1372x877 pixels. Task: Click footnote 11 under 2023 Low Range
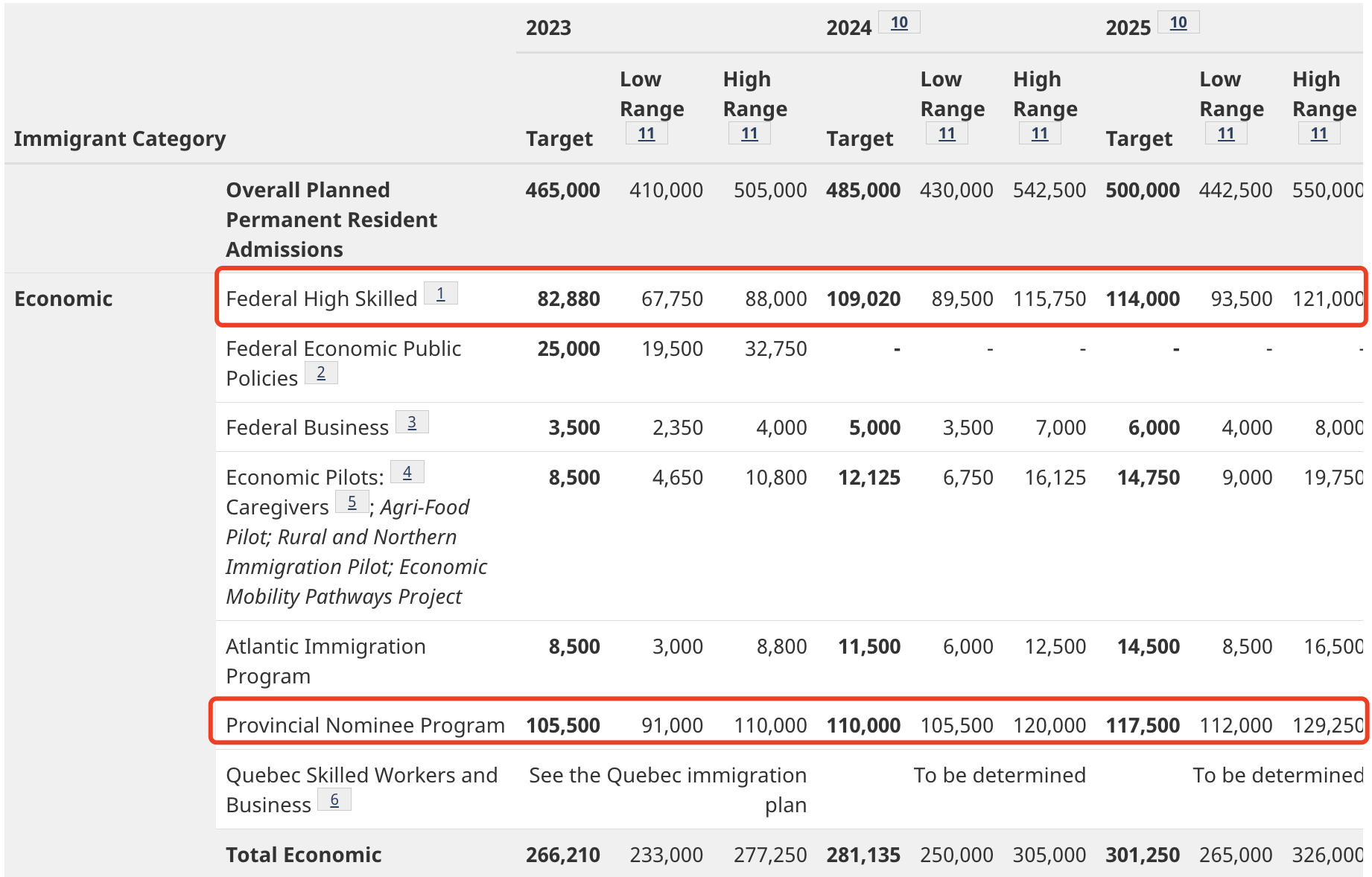[x=647, y=134]
